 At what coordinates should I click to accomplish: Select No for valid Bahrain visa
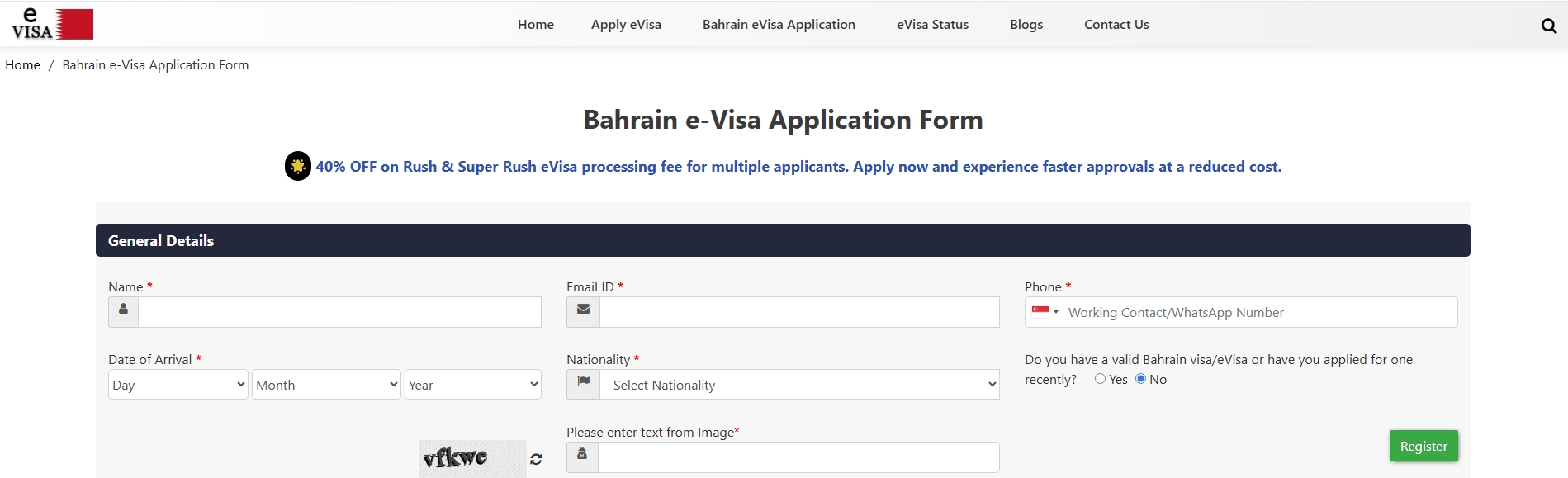(1140, 379)
